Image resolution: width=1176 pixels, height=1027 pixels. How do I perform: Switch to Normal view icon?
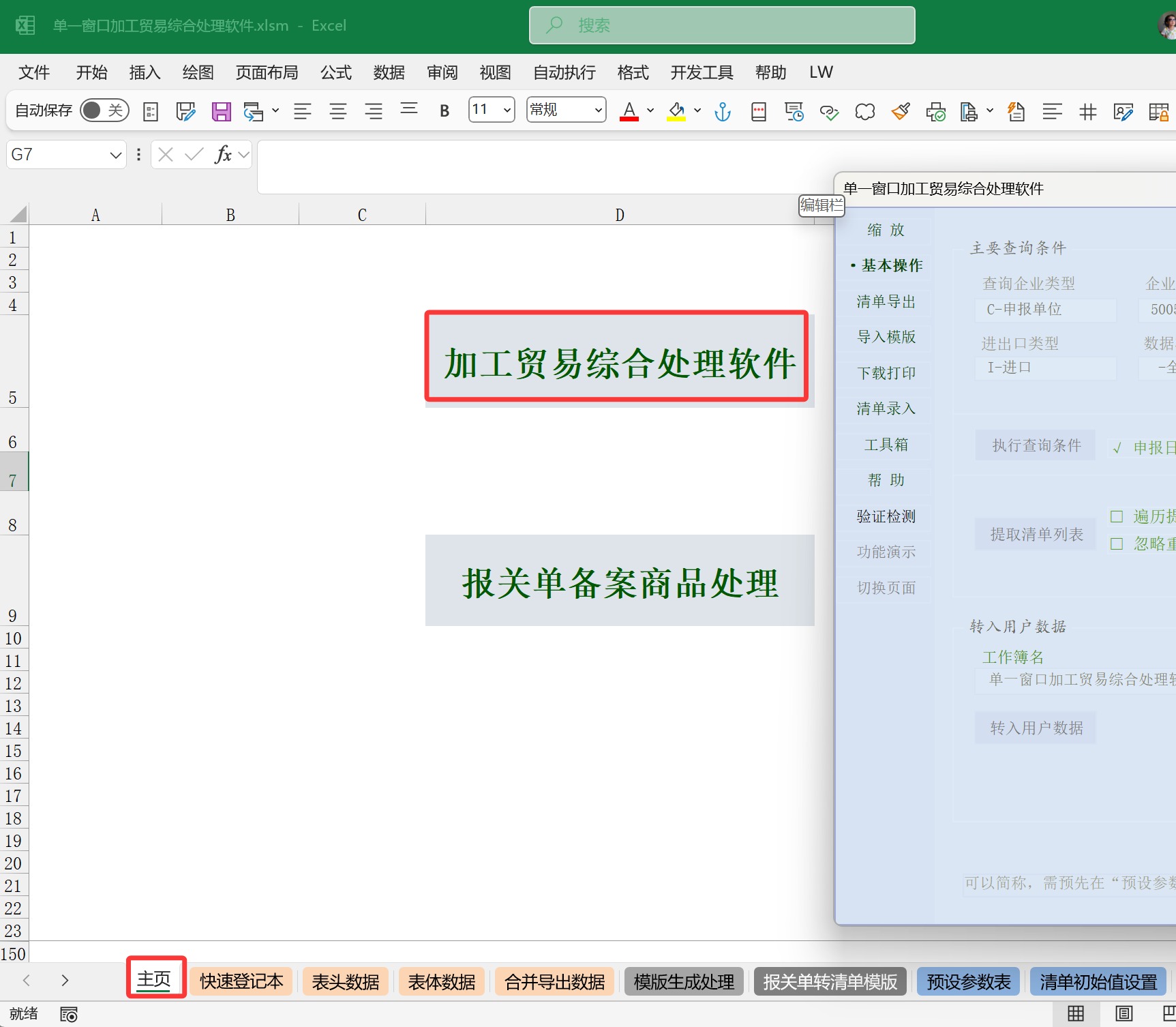point(1076,1013)
